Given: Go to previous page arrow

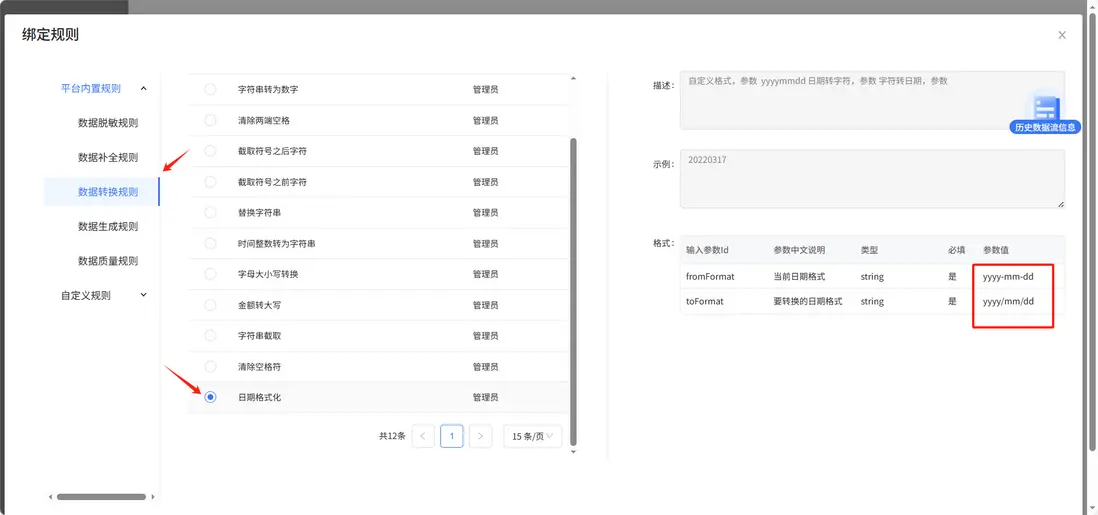Looking at the screenshot, I should 423,436.
